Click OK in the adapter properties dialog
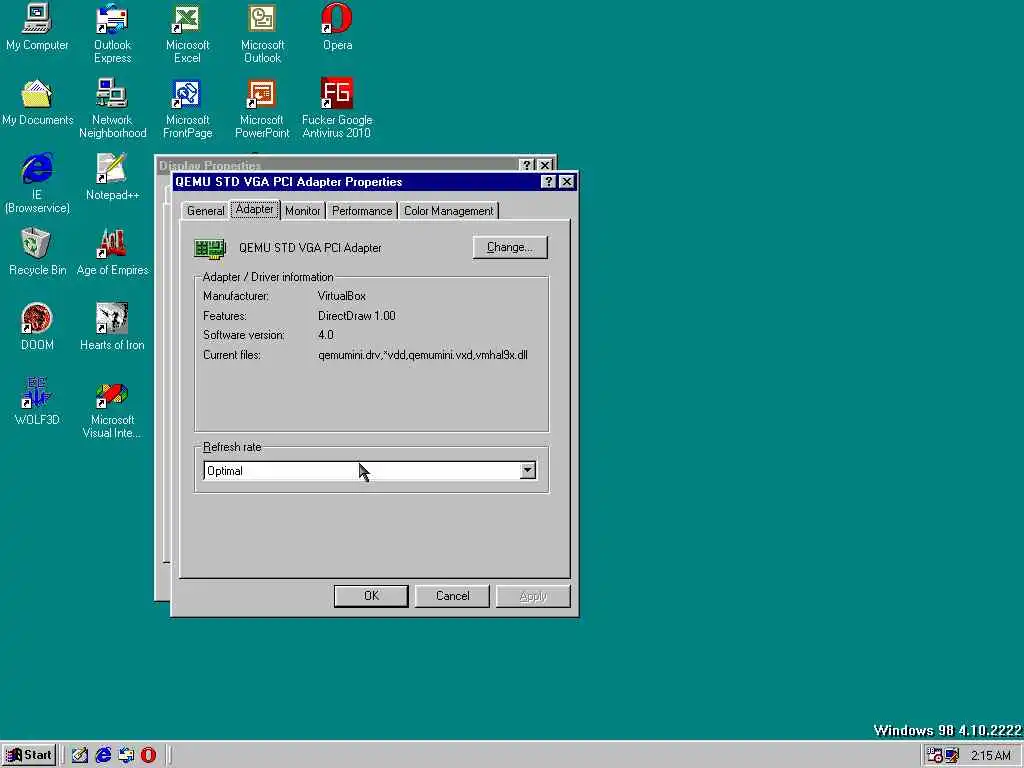Viewport: 1024px width, 768px height. tap(371, 596)
